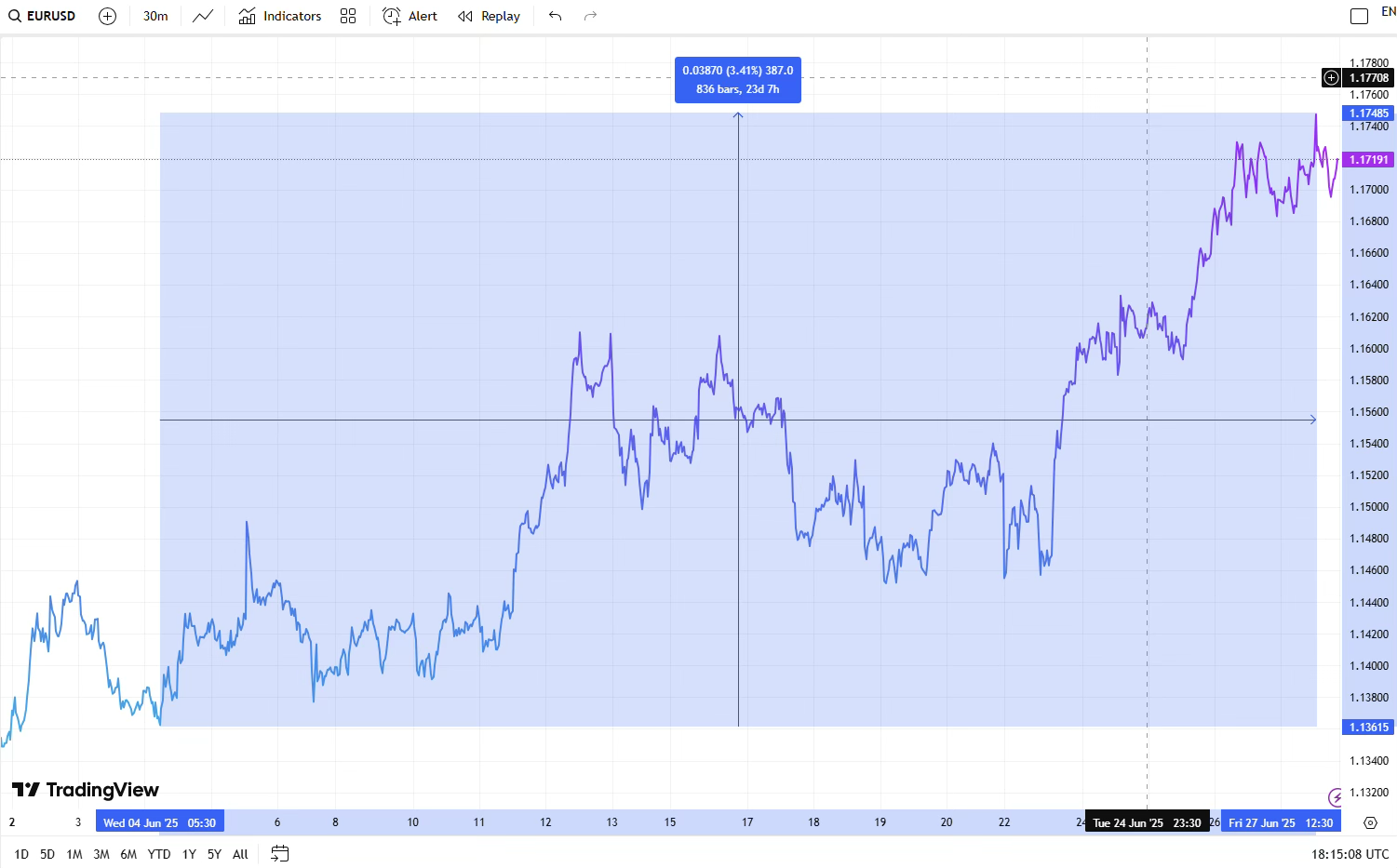Click the 1.16000 price axis value

pos(1369,349)
